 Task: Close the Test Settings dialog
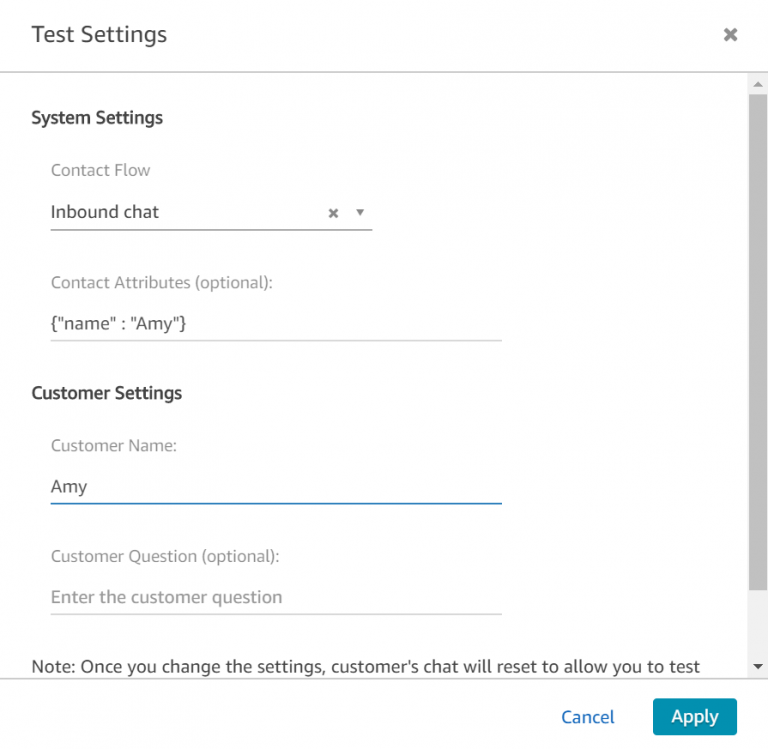(730, 35)
